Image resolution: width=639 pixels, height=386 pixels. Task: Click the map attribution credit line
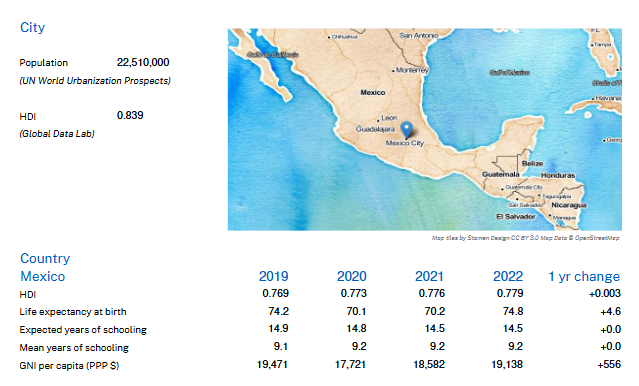[x=526, y=238]
